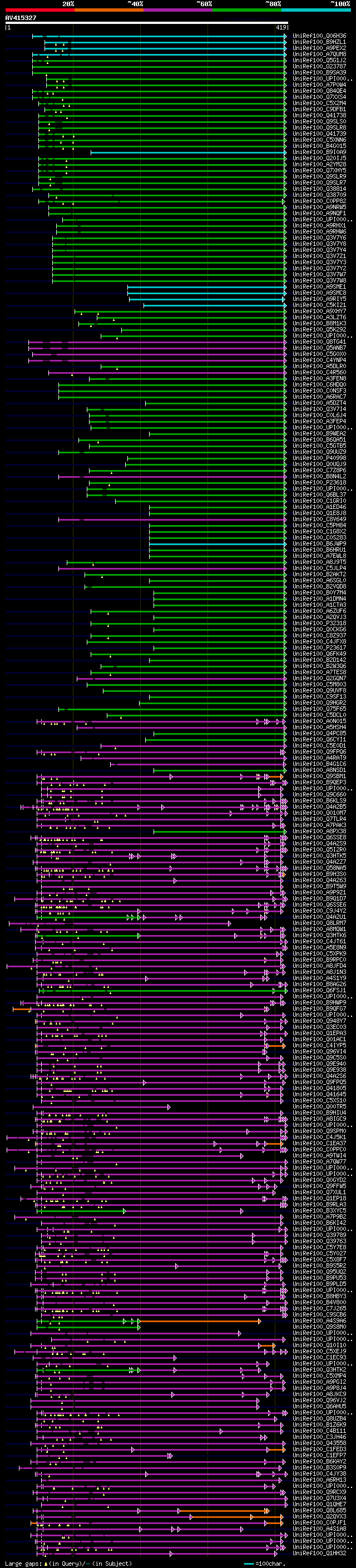356x1568 pixels.
Task: Open hit UniRef100_Q3V7W8
Action: (319, 280)
